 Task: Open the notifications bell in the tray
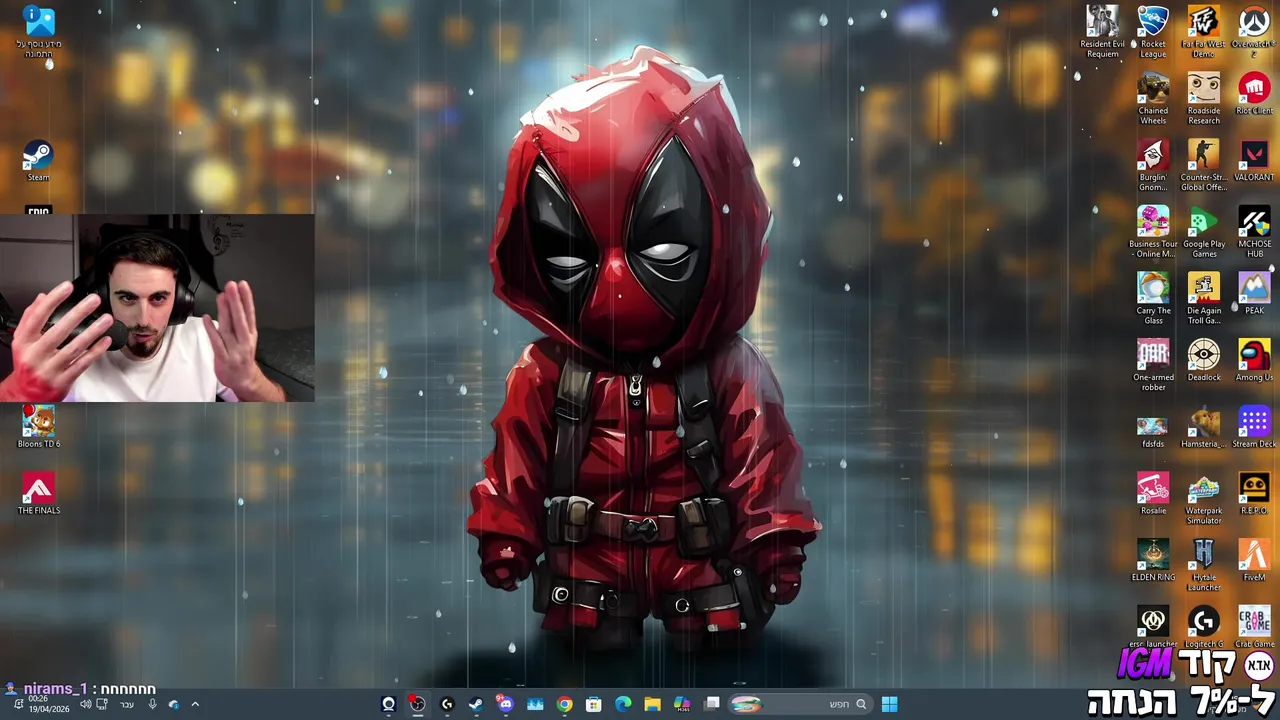click(x=17, y=704)
